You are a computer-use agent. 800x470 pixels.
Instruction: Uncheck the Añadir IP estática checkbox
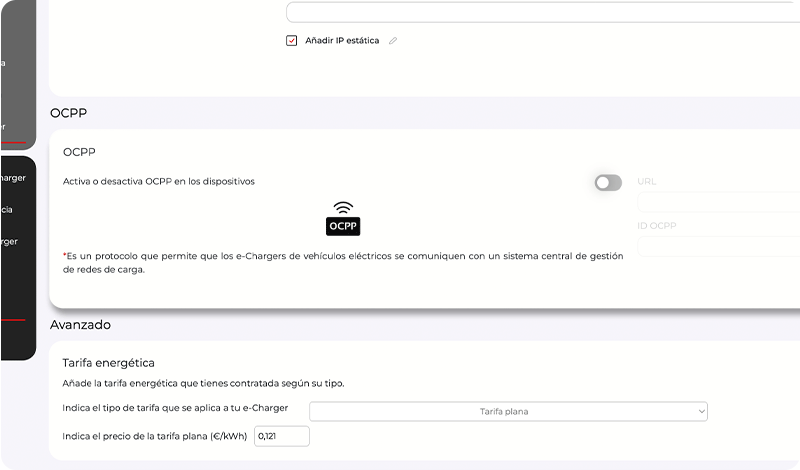(x=292, y=41)
